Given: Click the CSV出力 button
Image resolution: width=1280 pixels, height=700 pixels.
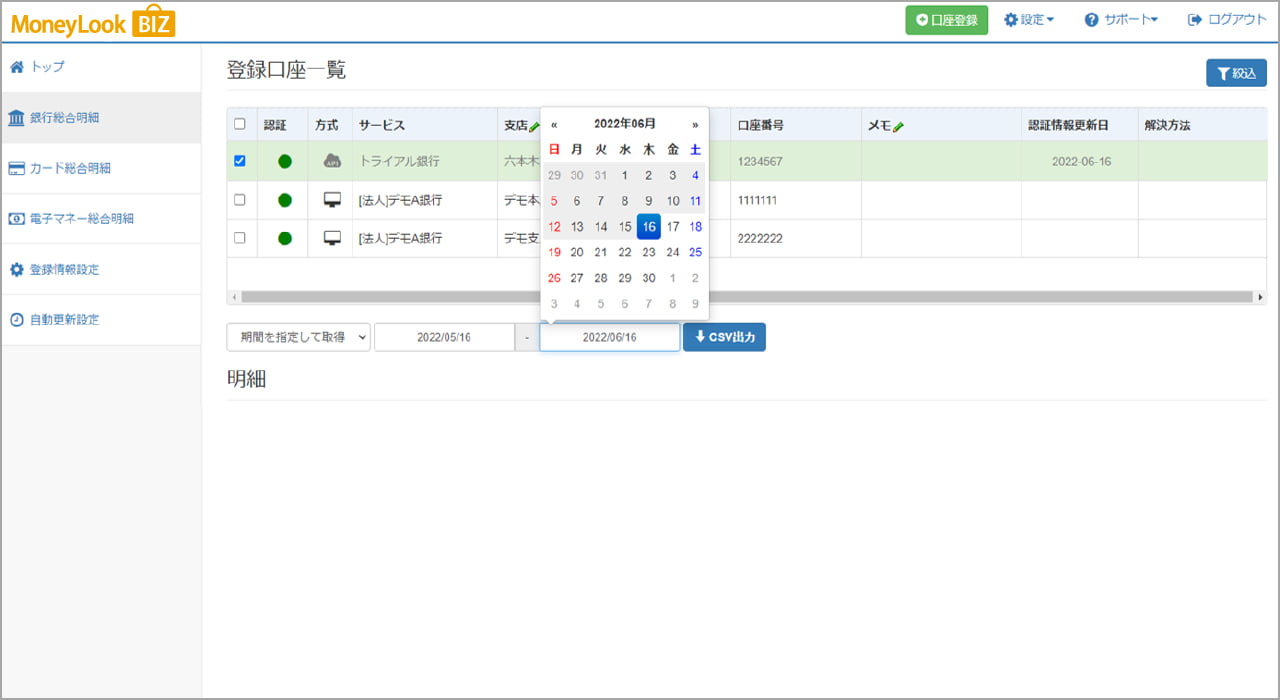Looking at the screenshot, I should [724, 337].
